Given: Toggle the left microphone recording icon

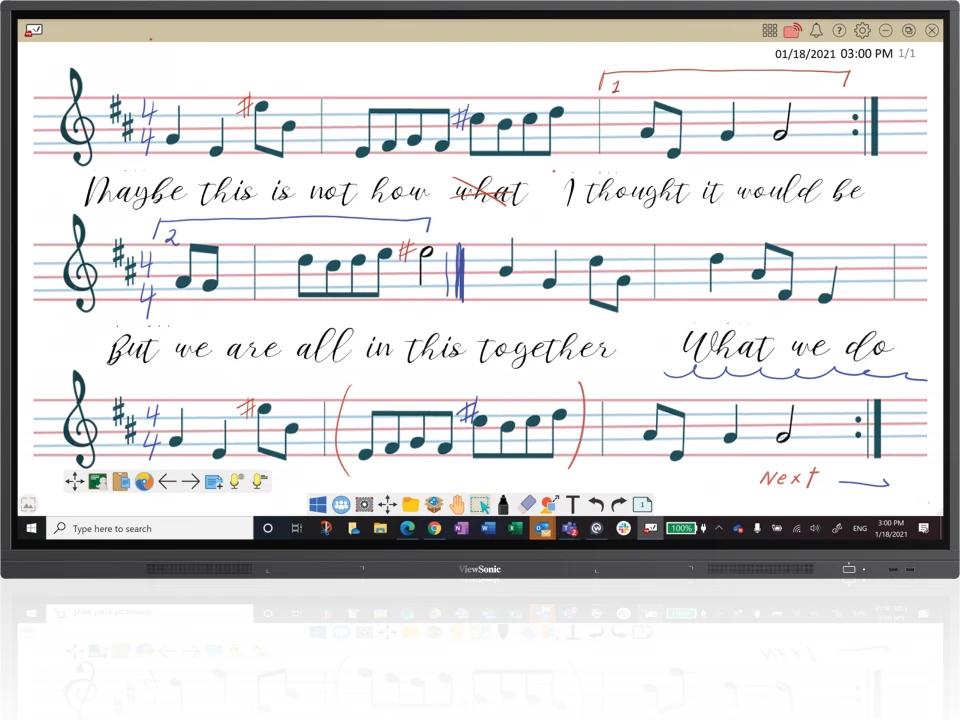Looking at the screenshot, I should (236, 481).
